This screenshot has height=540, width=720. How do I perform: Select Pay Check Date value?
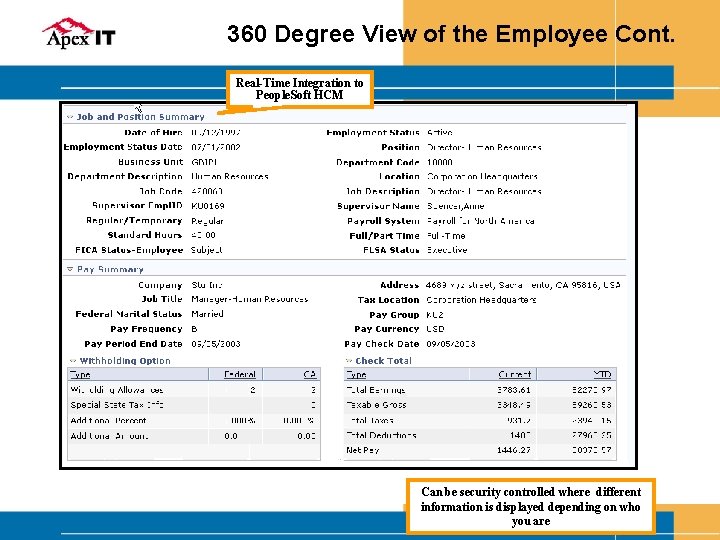(x=450, y=344)
